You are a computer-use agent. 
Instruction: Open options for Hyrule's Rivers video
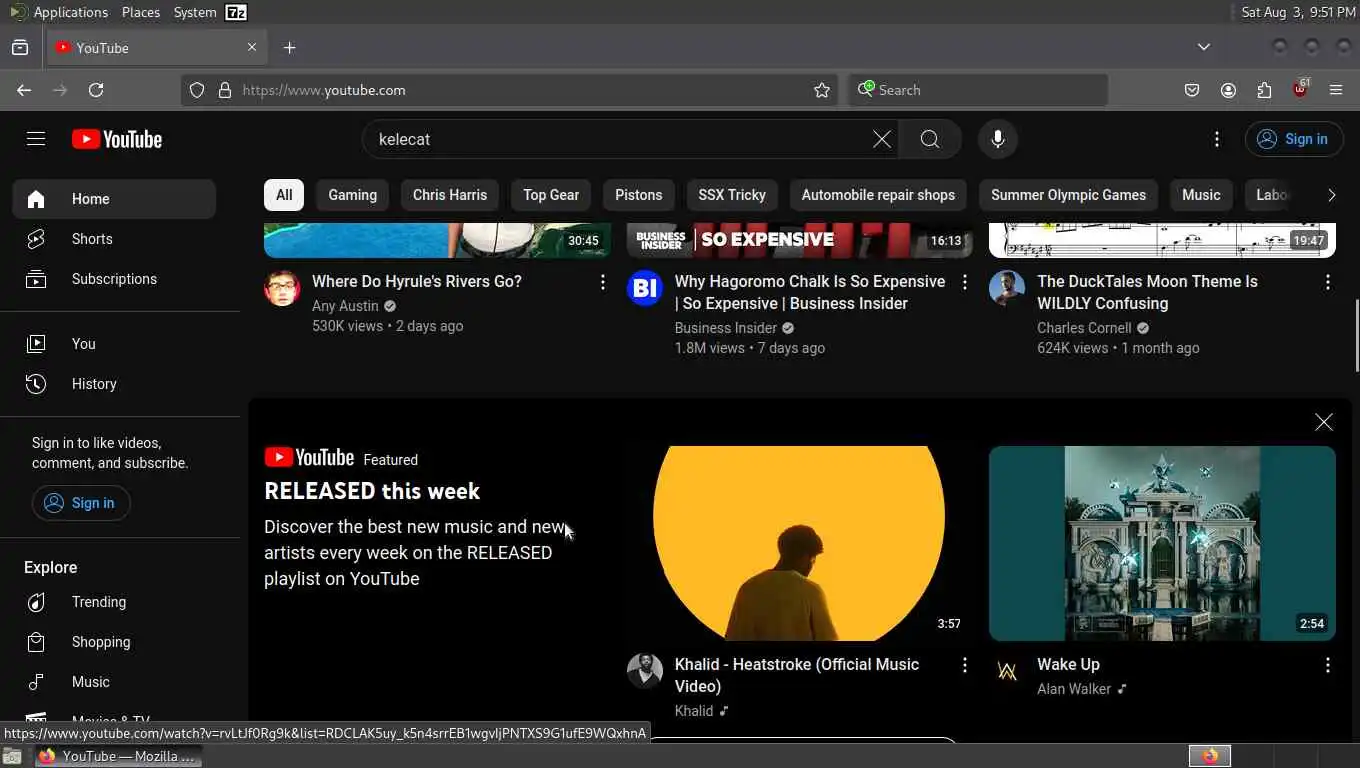(x=602, y=283)
